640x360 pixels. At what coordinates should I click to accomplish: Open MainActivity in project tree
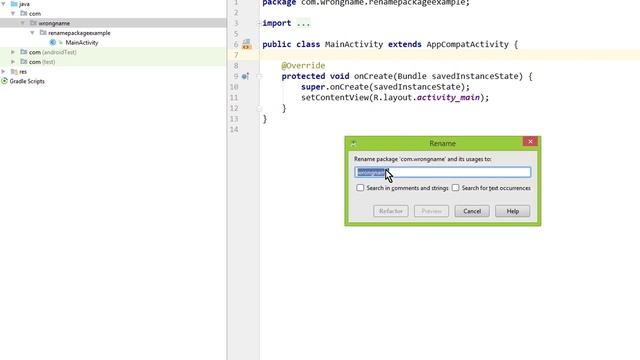[82, 42]
